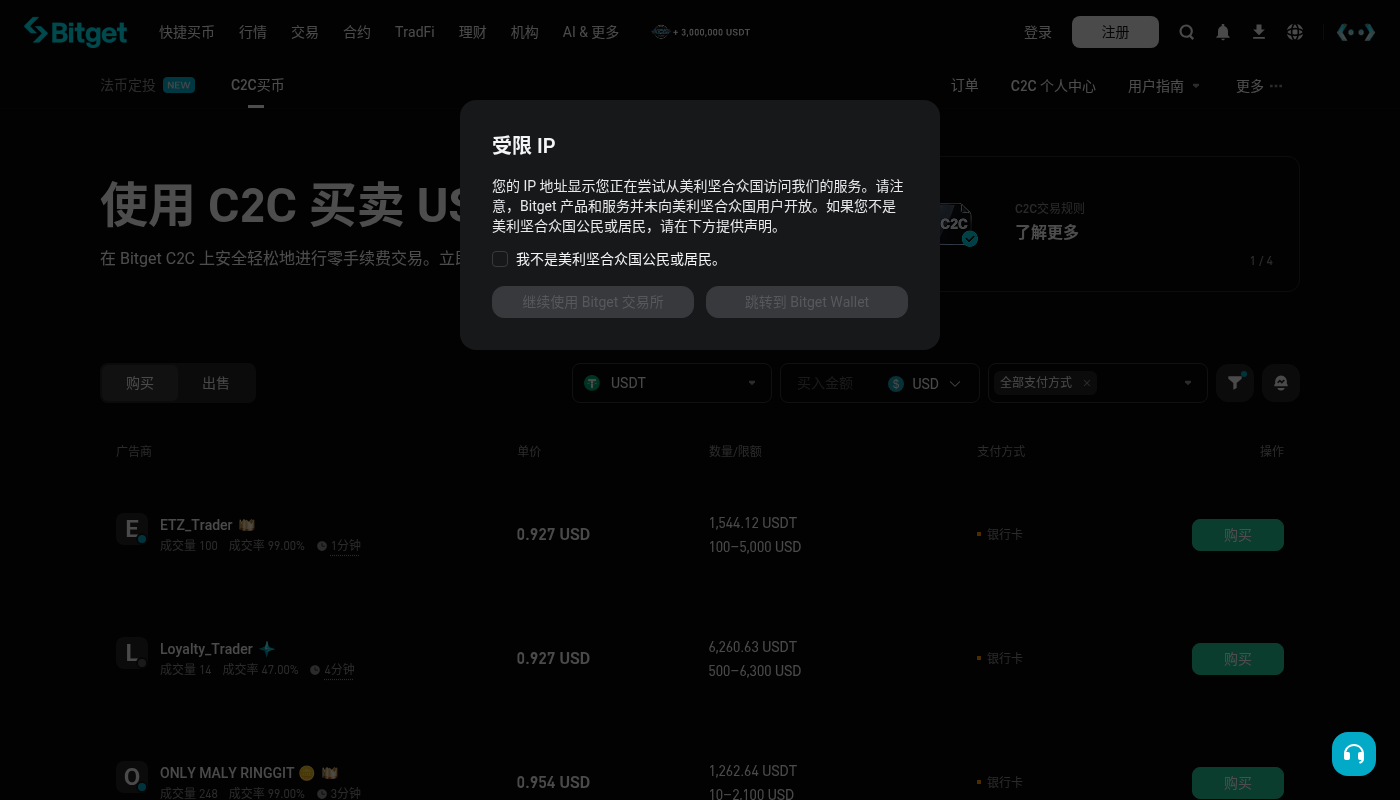This screenshot has height=800, width=1400.
Task: Click the badge icon next to ETZ_Trader
Action: [247, 525]
